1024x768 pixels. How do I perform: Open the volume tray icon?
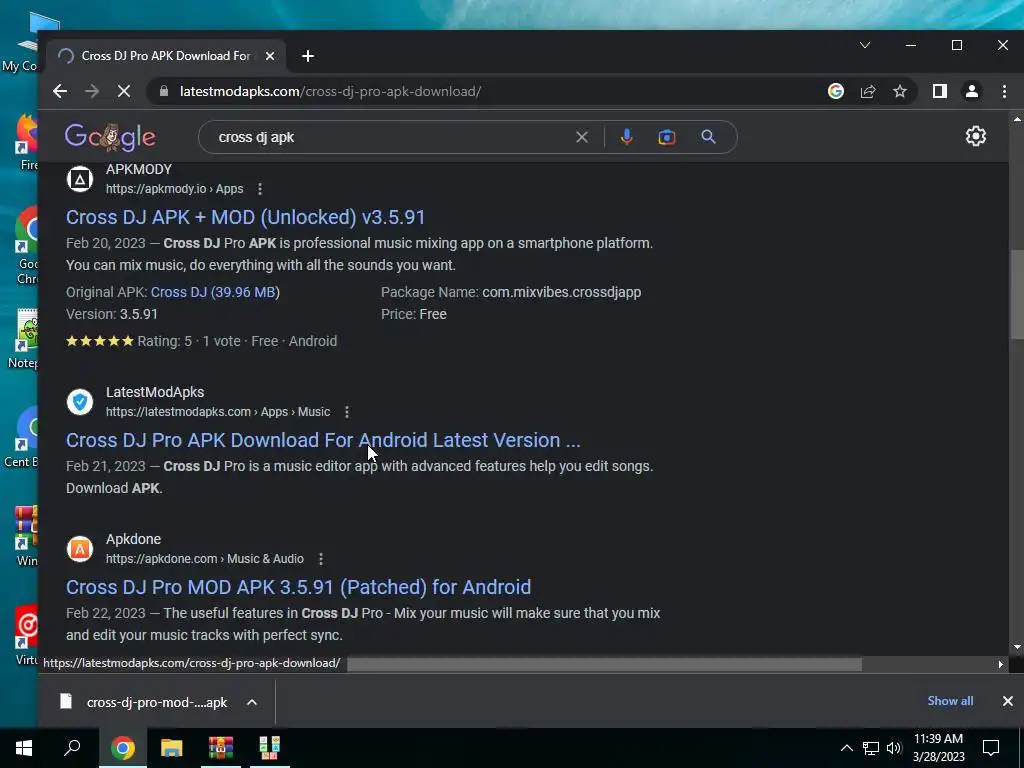click(x=894, y=748)
